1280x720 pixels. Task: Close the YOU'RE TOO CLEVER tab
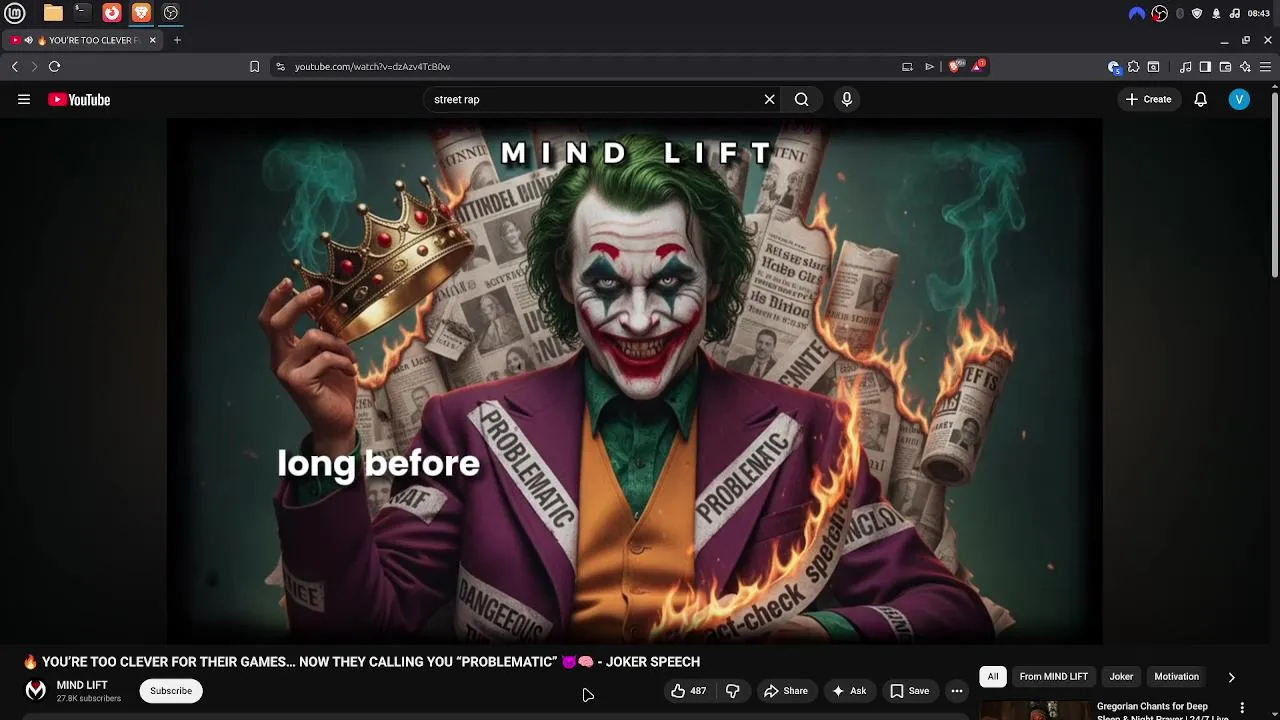(x=152, y=40)
